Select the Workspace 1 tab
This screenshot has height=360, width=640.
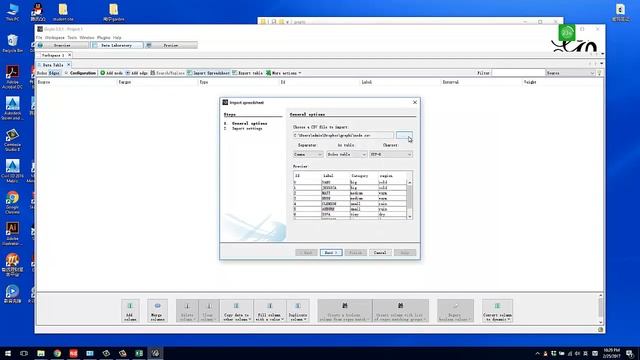coord(53,55)
